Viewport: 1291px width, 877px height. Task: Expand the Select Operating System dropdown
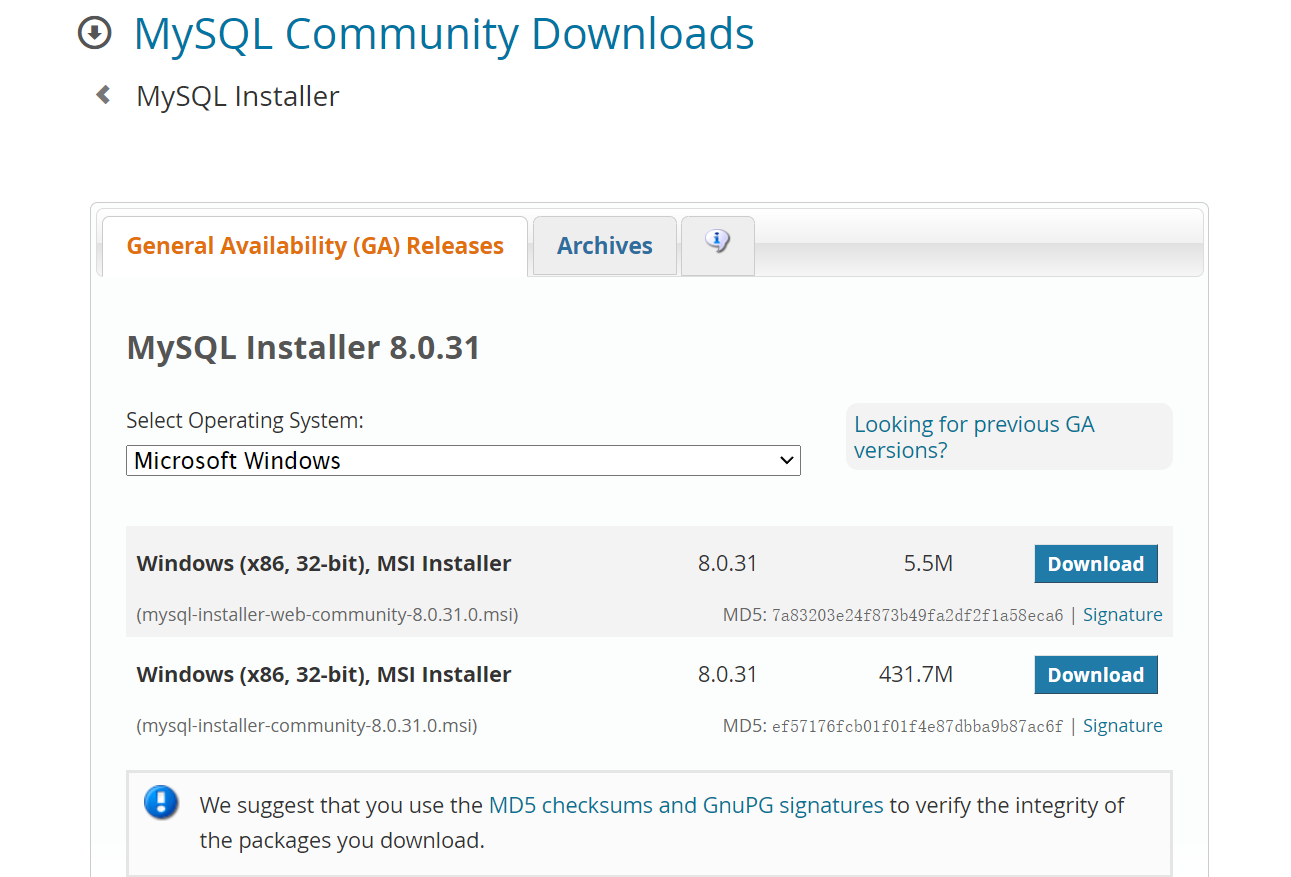[463, 461]
